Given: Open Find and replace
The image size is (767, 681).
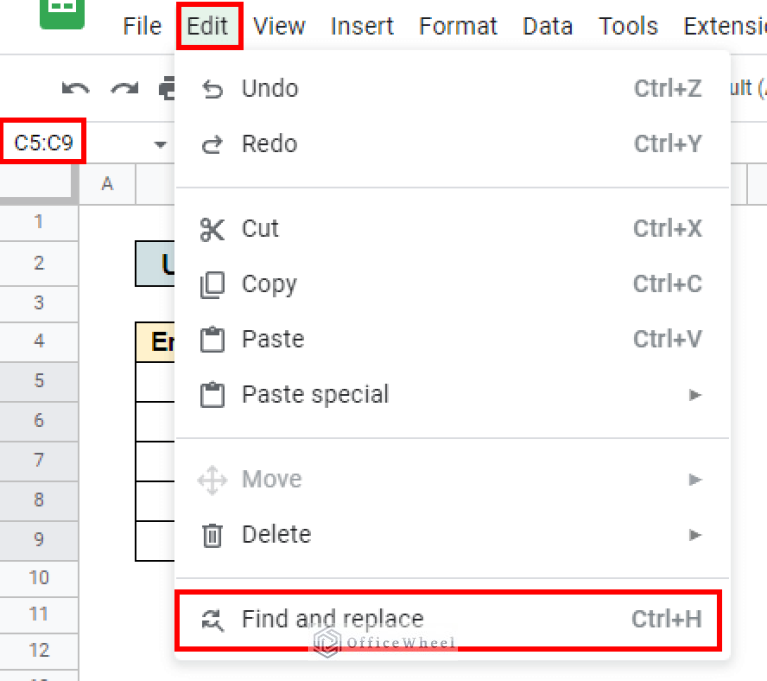Looking at the screenshot, I should [x=448, y=619].
